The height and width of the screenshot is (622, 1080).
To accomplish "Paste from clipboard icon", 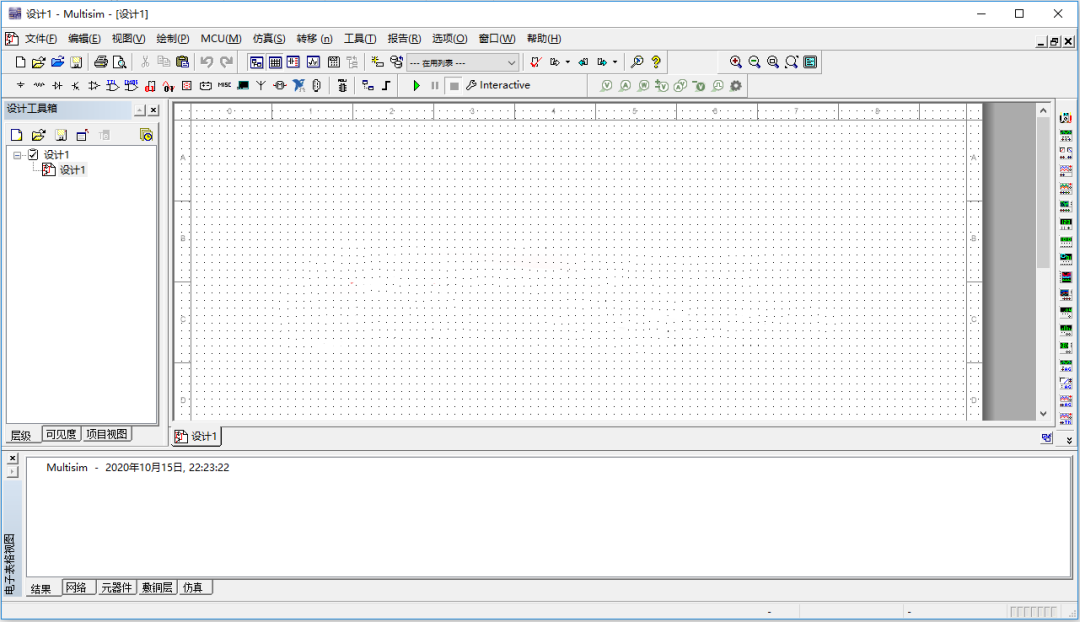I will tap(183, 62).
